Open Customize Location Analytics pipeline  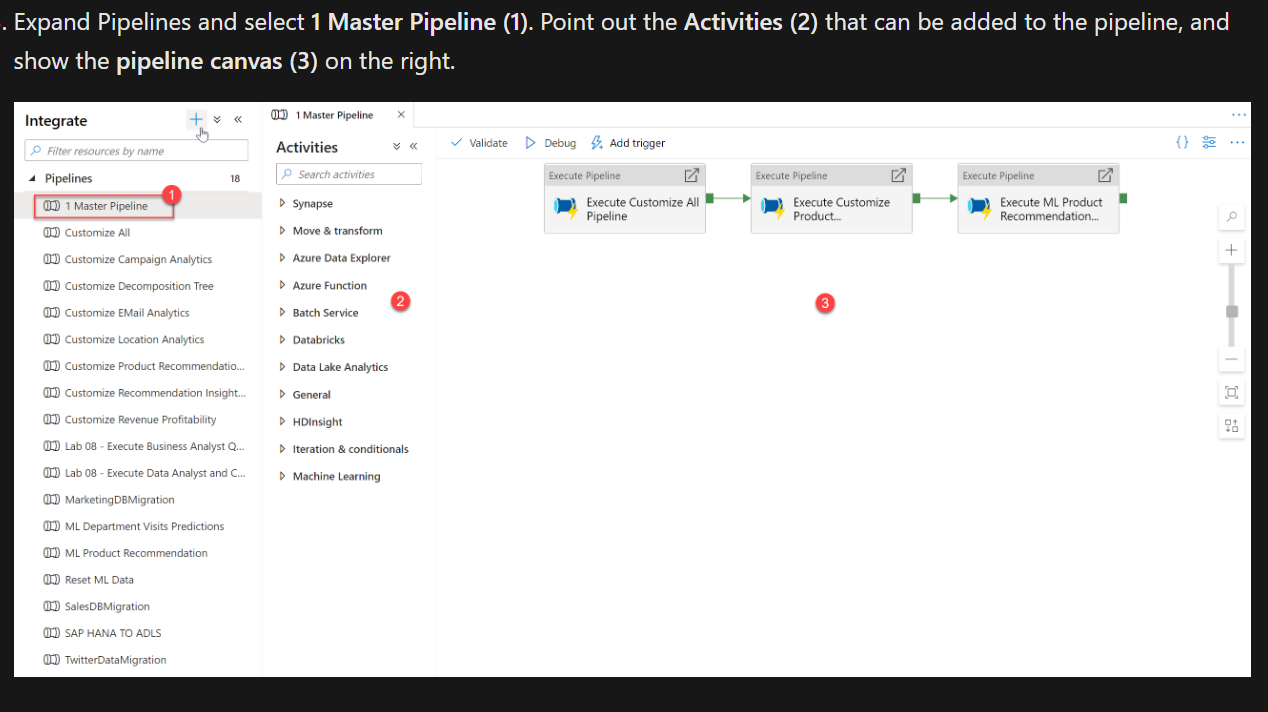coord(134,339)
